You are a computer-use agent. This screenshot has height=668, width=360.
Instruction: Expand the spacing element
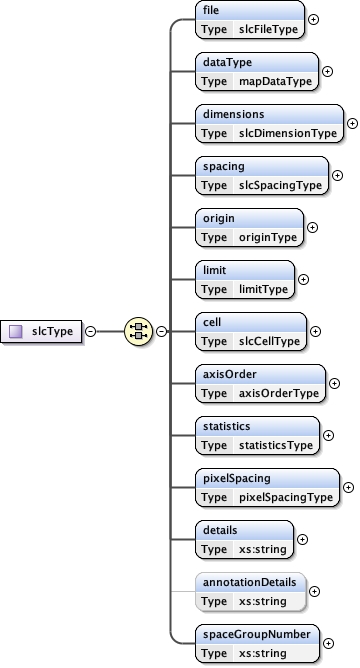coord(337,176)
